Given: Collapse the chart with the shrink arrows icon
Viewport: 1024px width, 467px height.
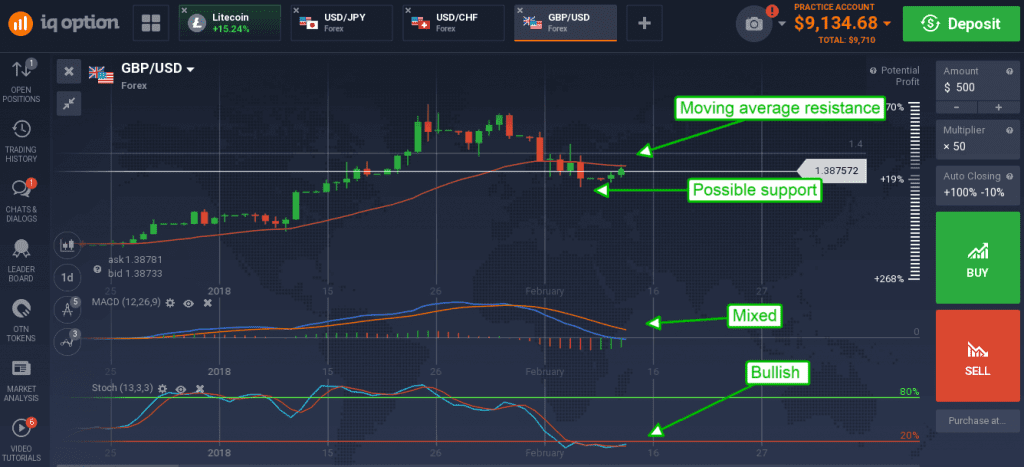Looking at the screenshot, I should [69, 103].
